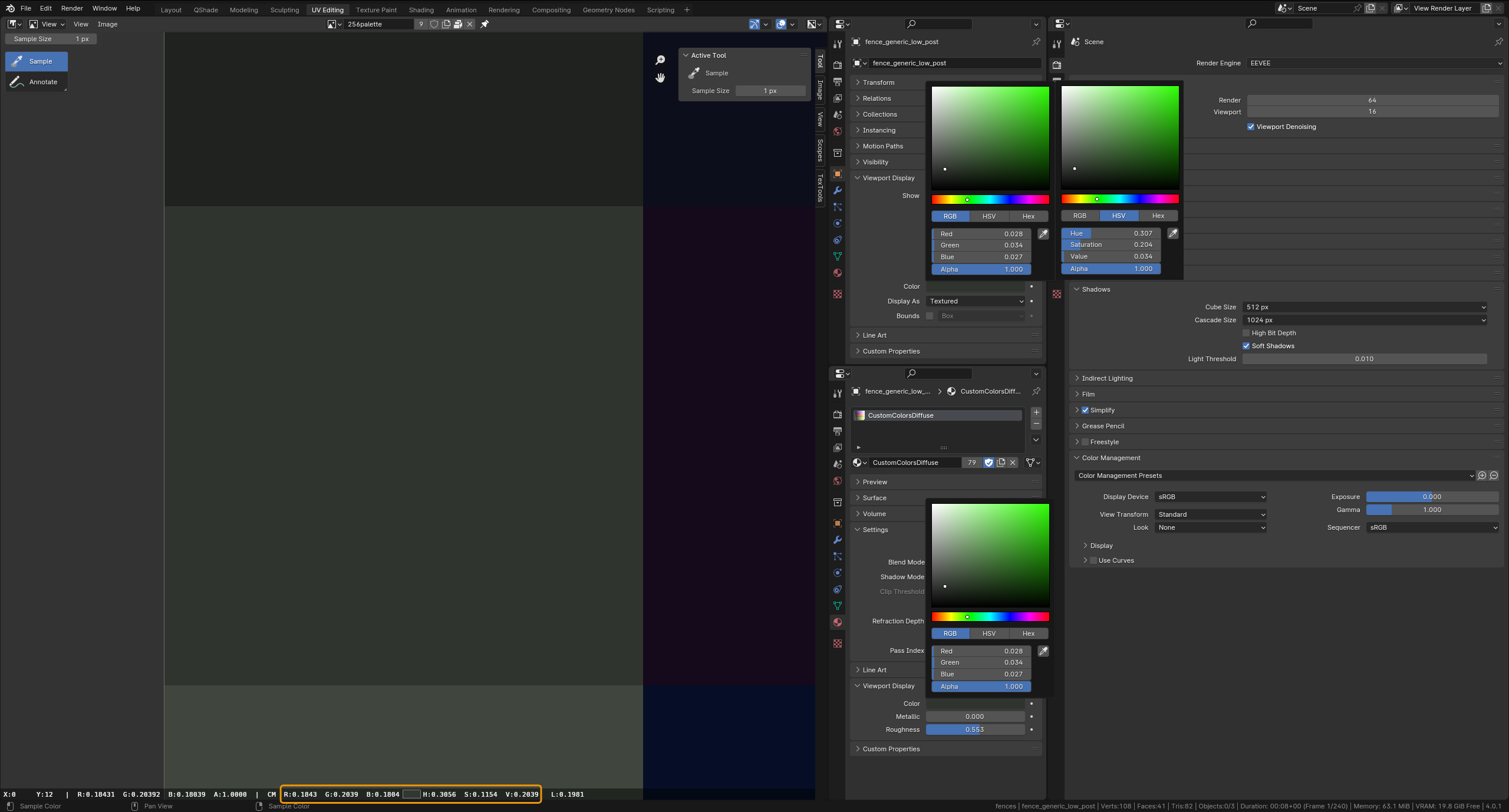Add a material slot with the plus icon
The height and width of the screenshot is (812, 1509).
pyautogui.click(x=1036, y=412)
